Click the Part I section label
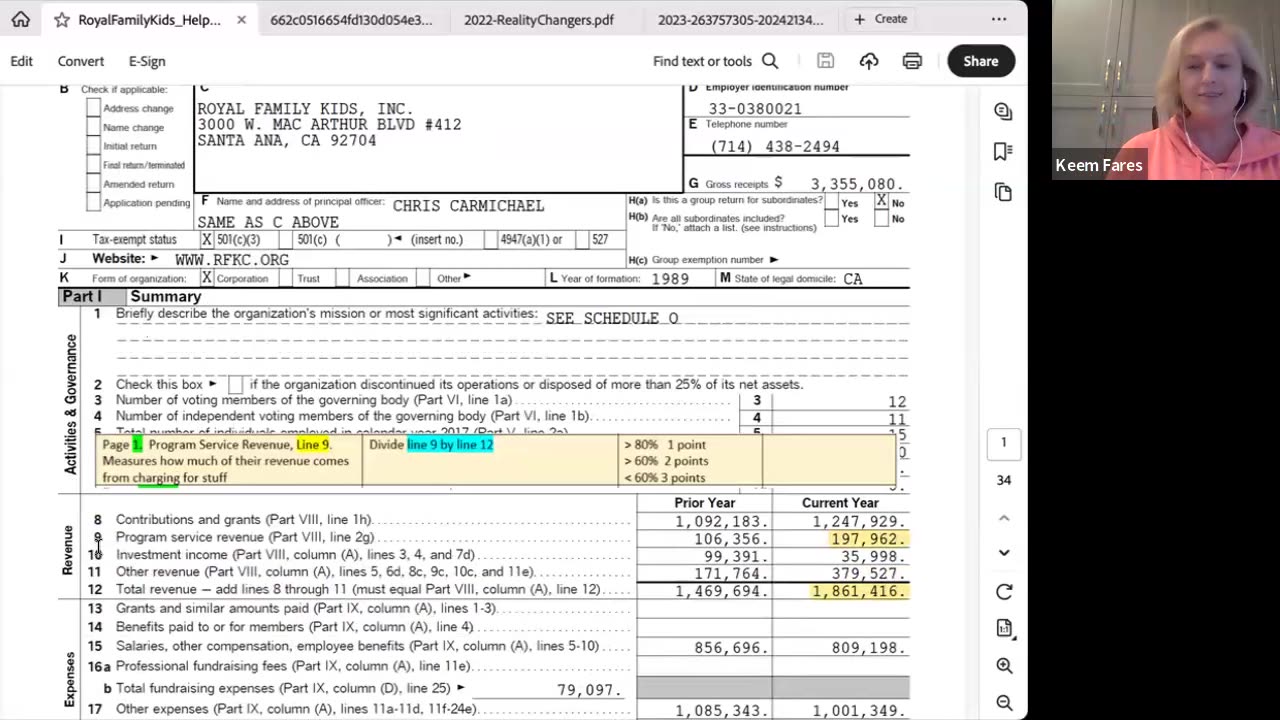1280x720 pixels. [x=82, y=297]
